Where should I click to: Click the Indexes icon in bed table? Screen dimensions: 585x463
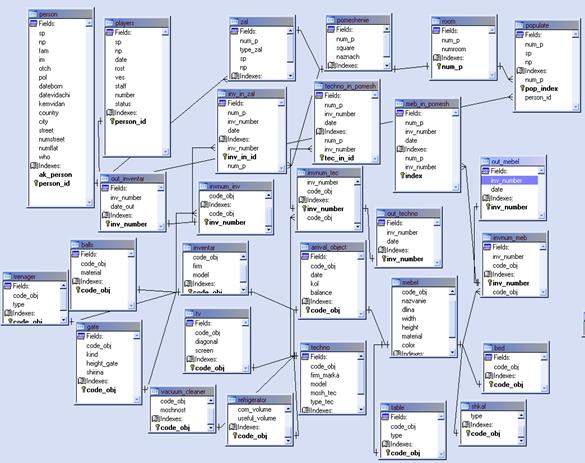pyautogui.click(x=488, y=376)
